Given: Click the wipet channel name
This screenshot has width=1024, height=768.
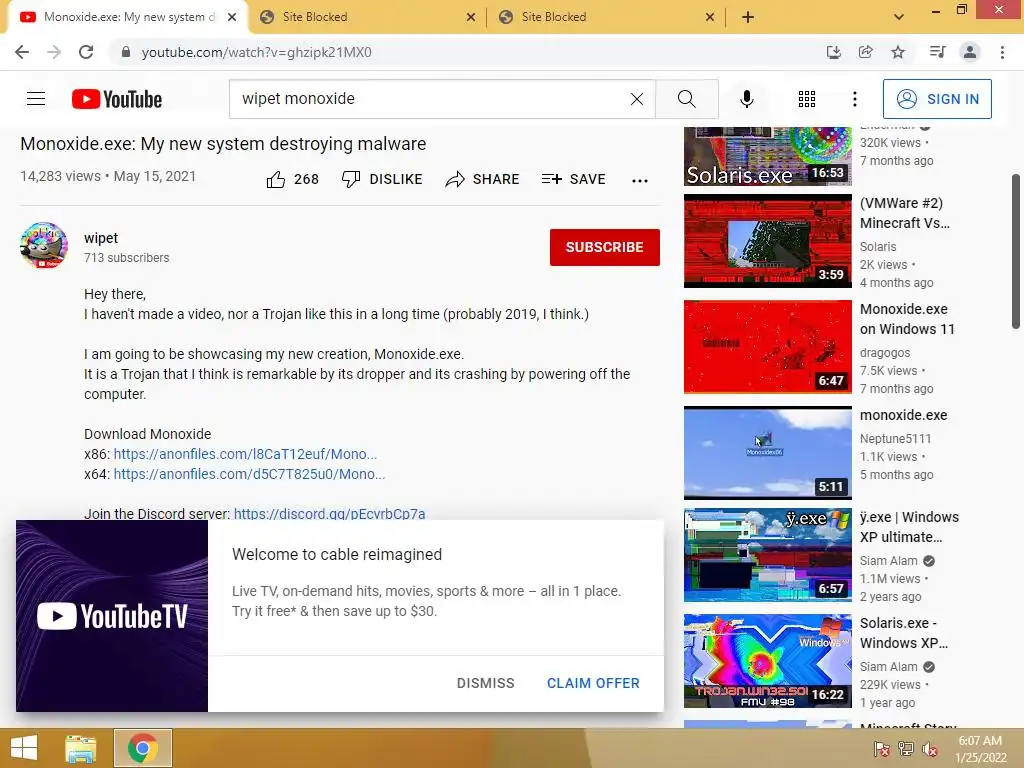Looking at the screenshot, I should (x=101, y=238).
